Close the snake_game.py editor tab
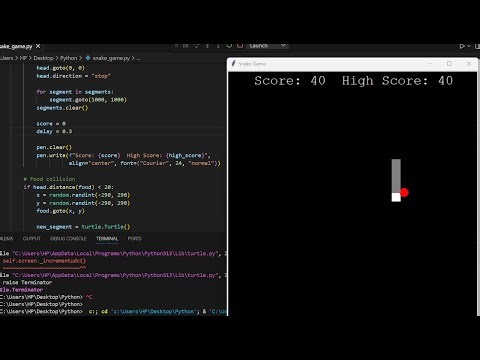Viewport: 480px width, 360px height. [x=38, y=46]
